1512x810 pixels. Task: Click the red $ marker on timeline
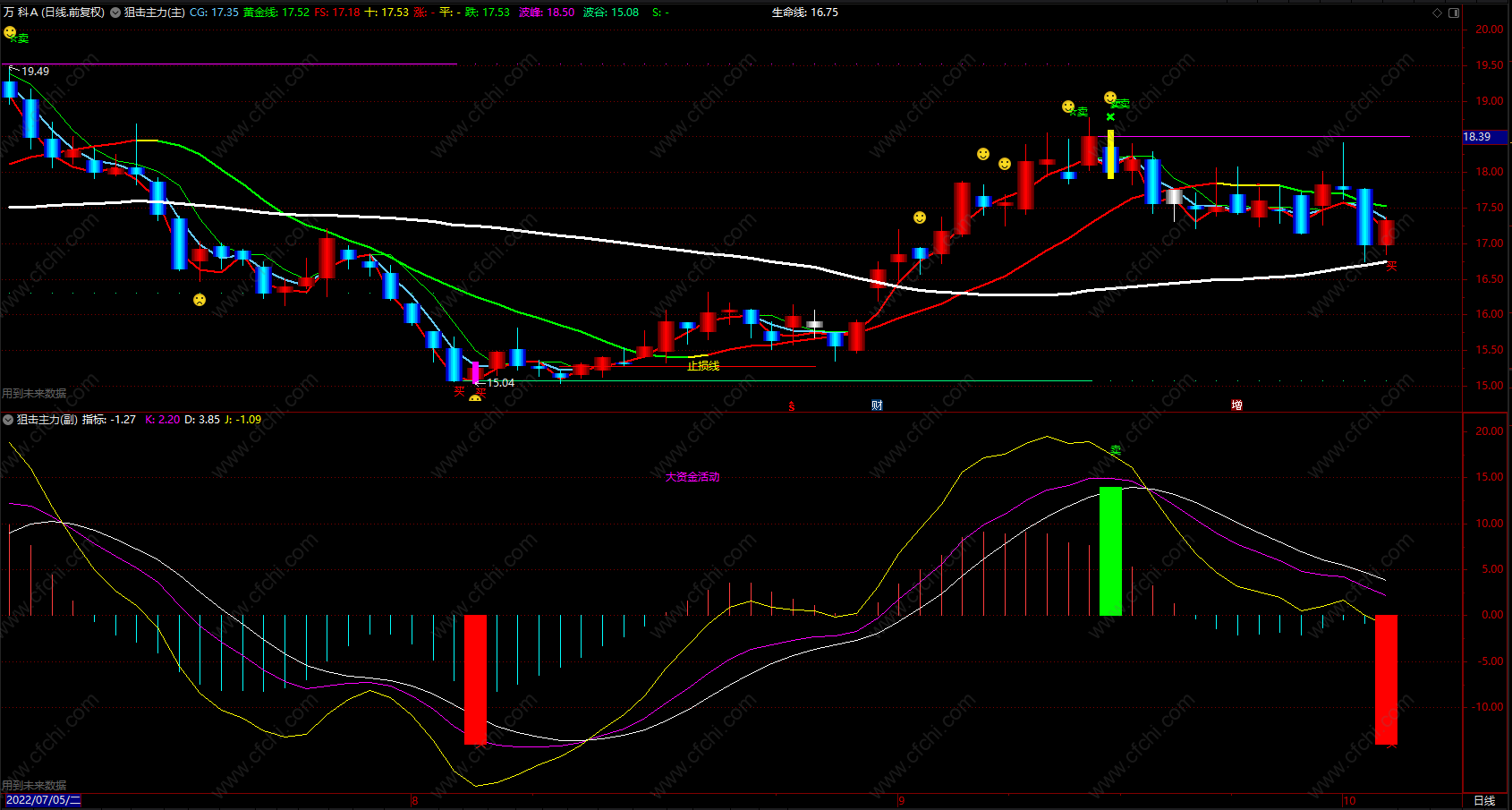(791, 406)
